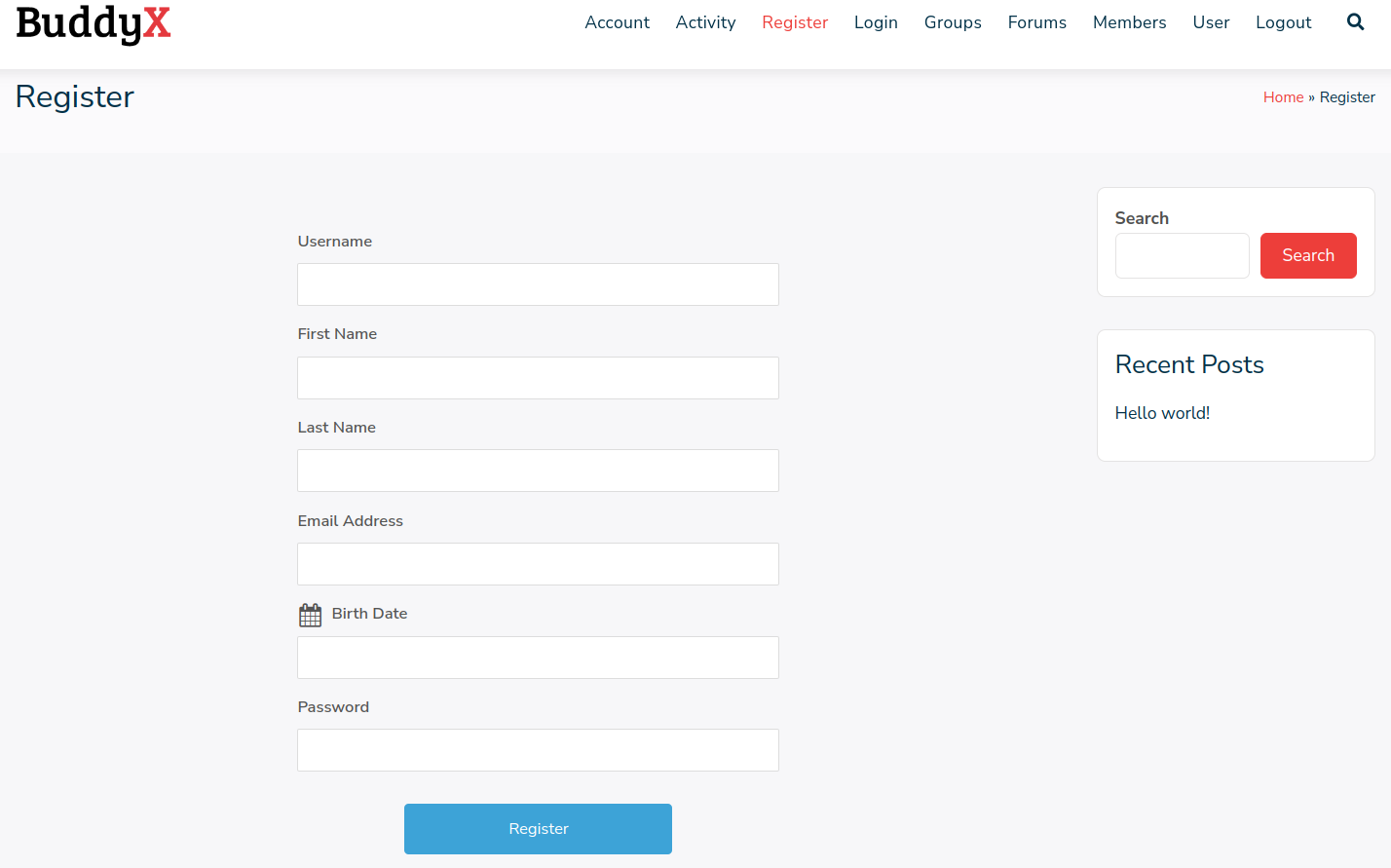
Task: Select Register in the navigation bar
Action: pyautogui.click(x=795, y=22)
